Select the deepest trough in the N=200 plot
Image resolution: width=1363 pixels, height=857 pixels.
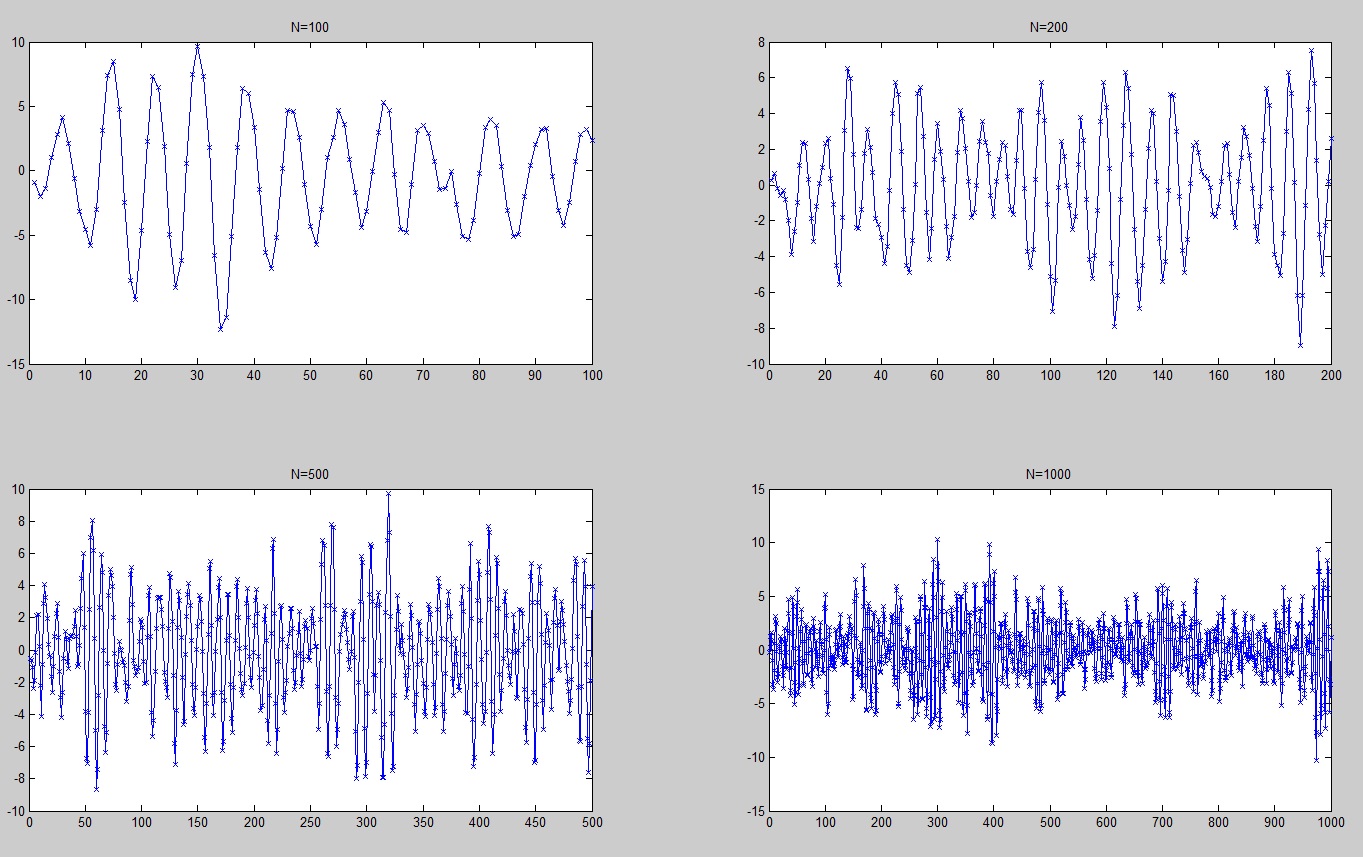1300,345
